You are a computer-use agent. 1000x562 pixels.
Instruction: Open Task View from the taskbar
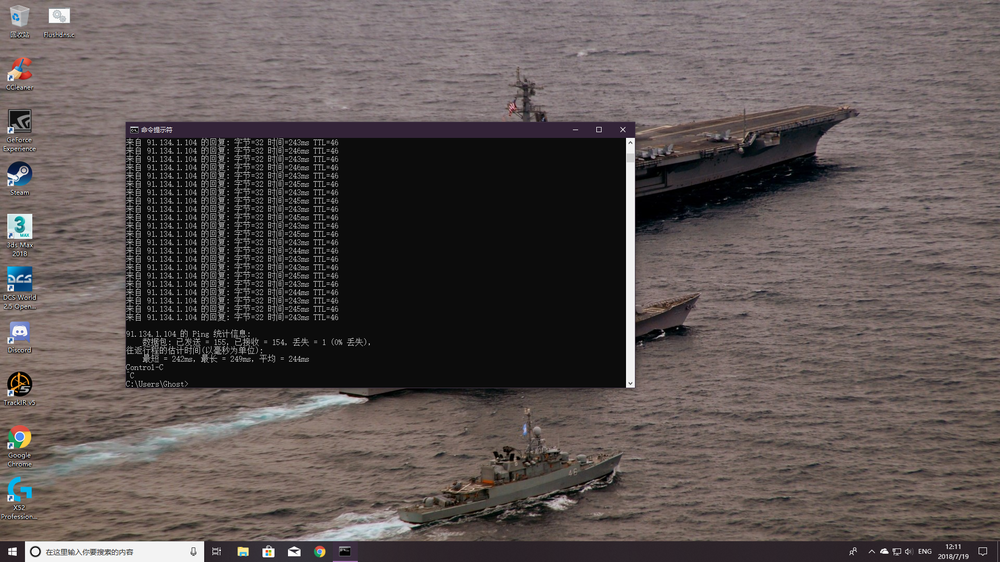tap(217, 551)
